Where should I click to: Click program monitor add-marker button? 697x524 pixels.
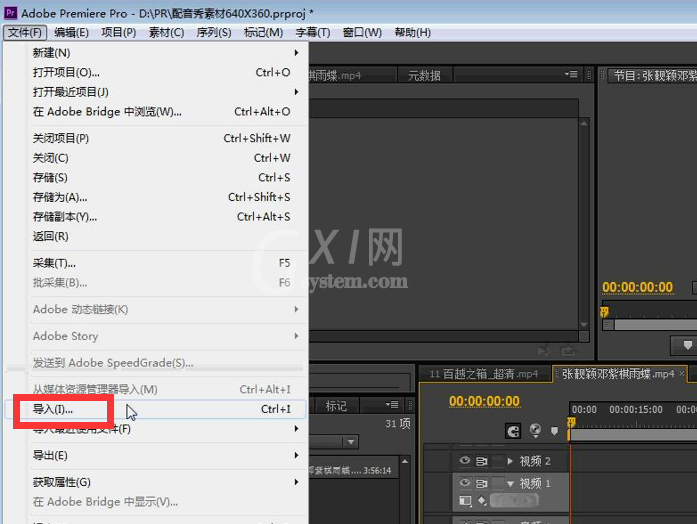687,345
